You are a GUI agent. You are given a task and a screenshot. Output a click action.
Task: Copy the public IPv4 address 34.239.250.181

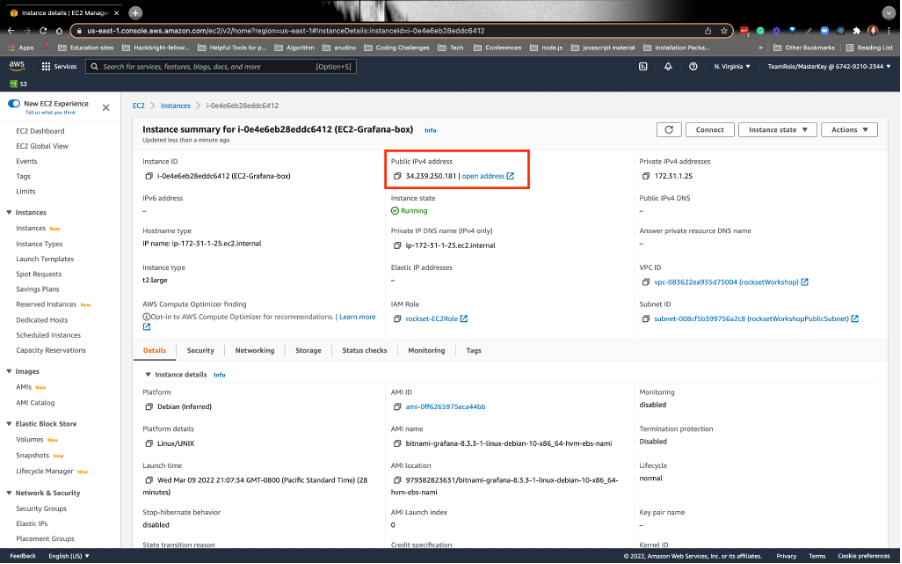(x=397, y=176)
